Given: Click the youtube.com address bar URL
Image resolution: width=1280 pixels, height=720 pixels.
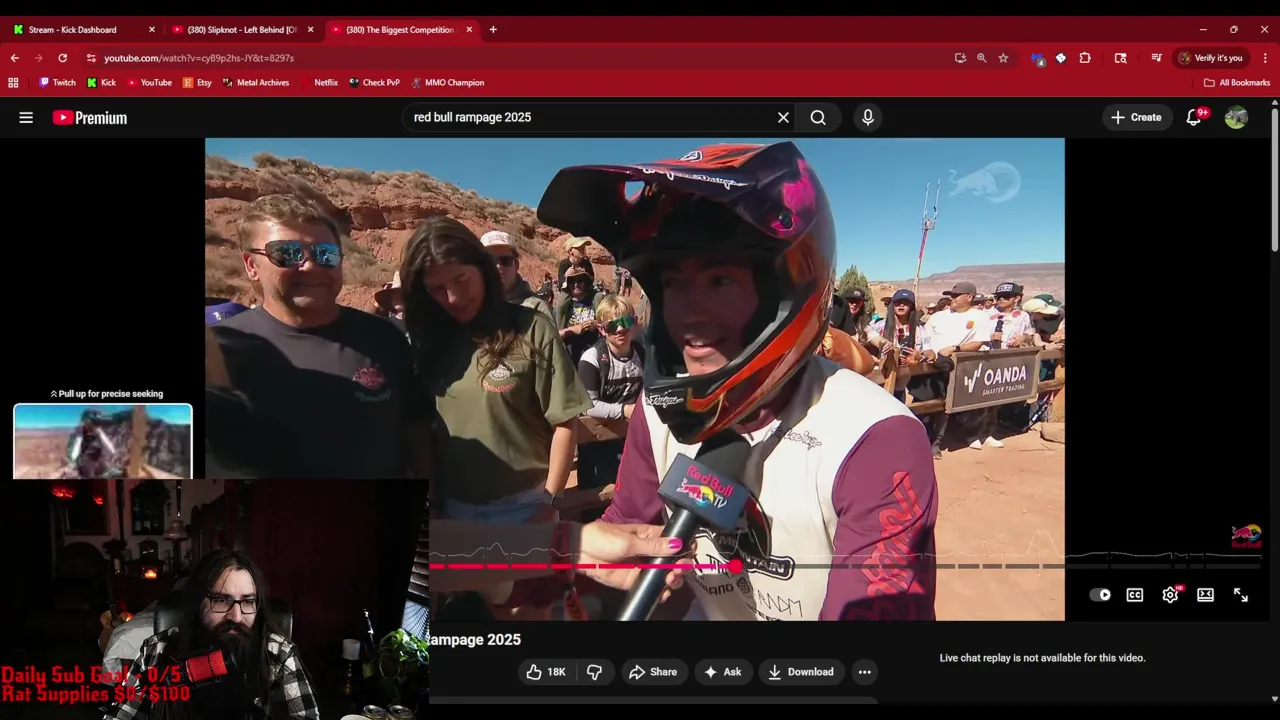Looking at the screenshot, I should point(199,58).
